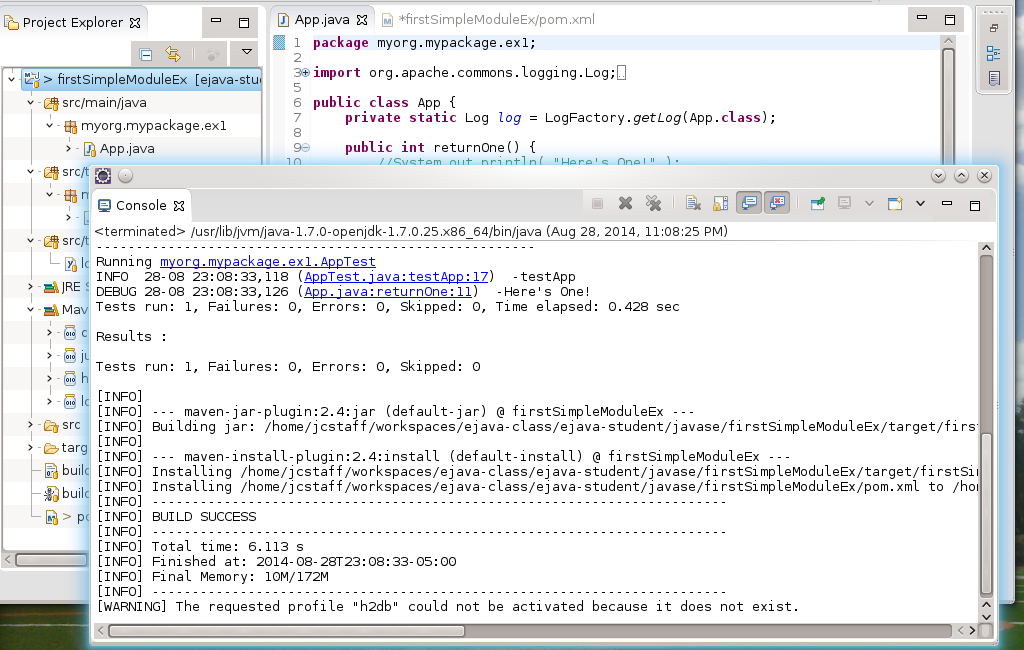The image size is (1024, 650).
Task: Open the Open Console dropdown arrow
Action: click(920, 203)
